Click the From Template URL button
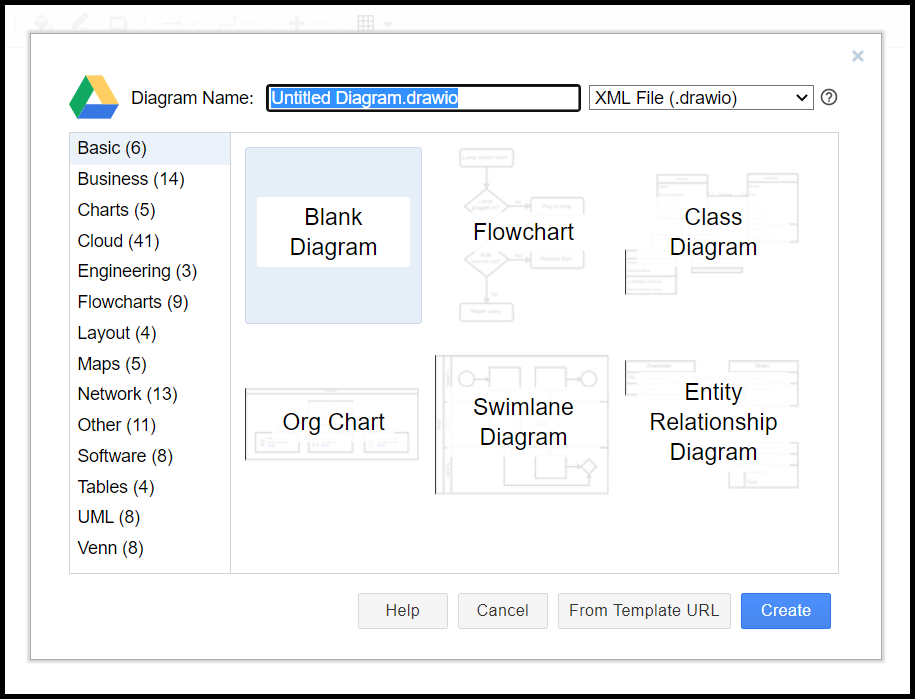Screen dimensions: 915x699 click(644, 610)
